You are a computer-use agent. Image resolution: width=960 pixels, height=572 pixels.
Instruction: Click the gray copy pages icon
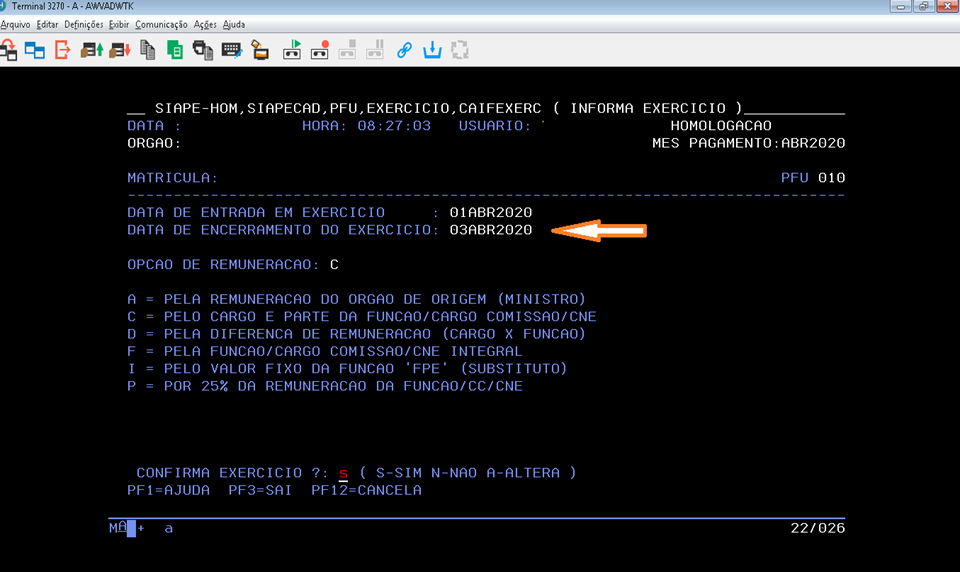point(148,50)
